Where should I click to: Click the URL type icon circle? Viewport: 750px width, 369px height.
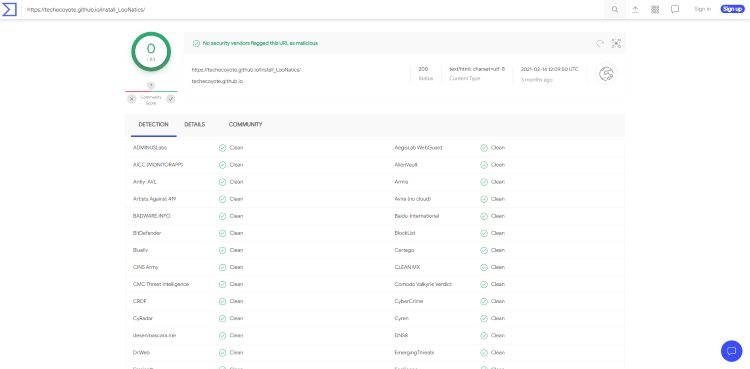coord(606,74)
